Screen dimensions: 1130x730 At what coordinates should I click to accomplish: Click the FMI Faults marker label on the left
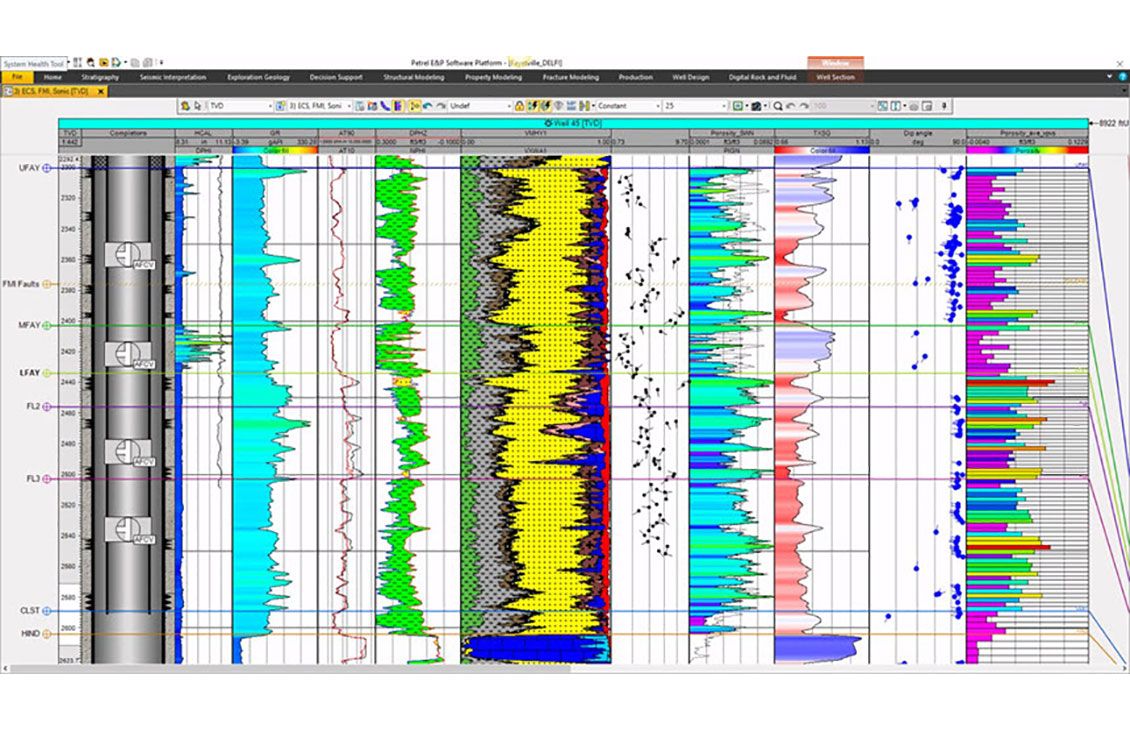(x=20, y=284)
